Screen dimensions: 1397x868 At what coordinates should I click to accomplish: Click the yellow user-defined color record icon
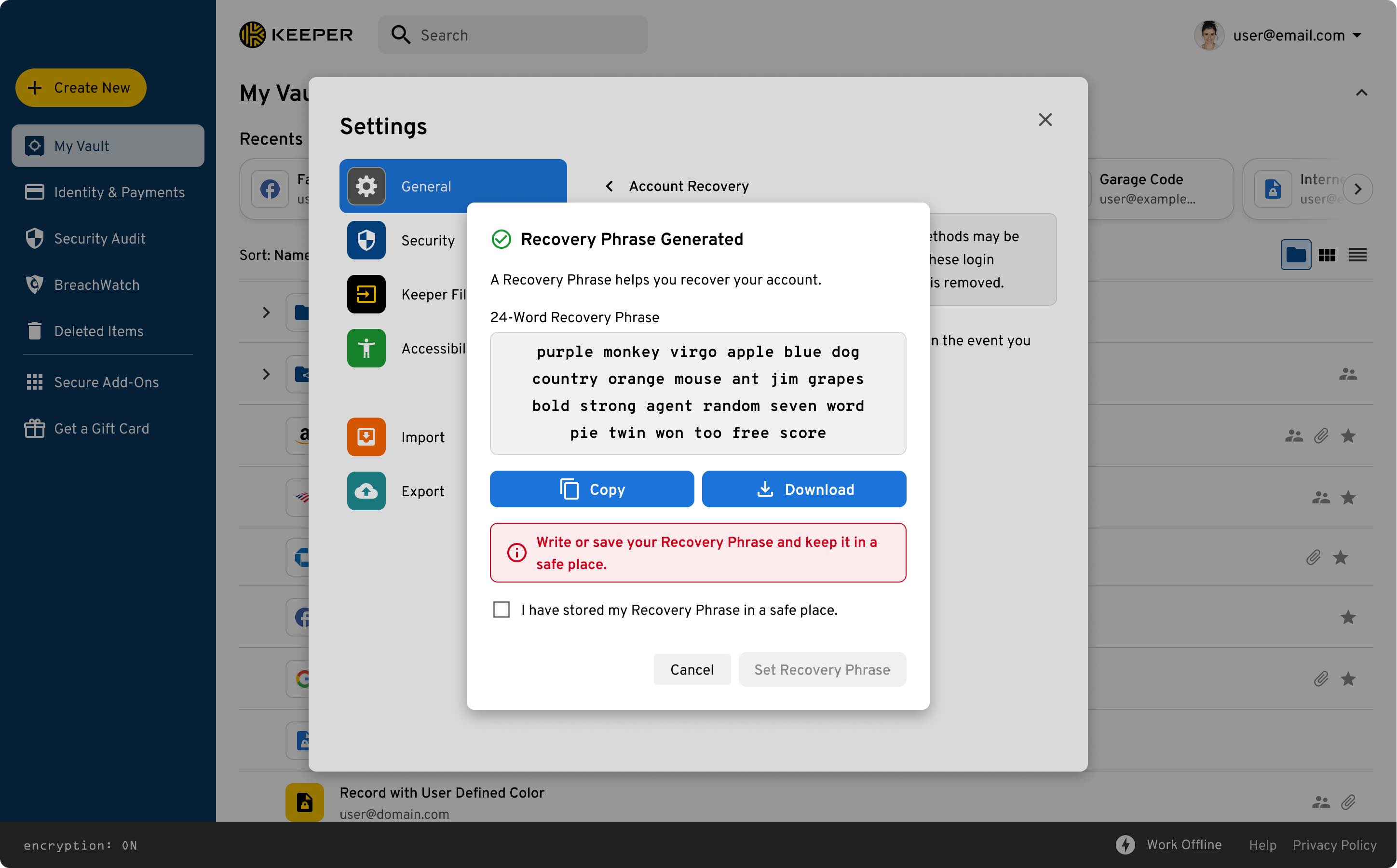304,802
